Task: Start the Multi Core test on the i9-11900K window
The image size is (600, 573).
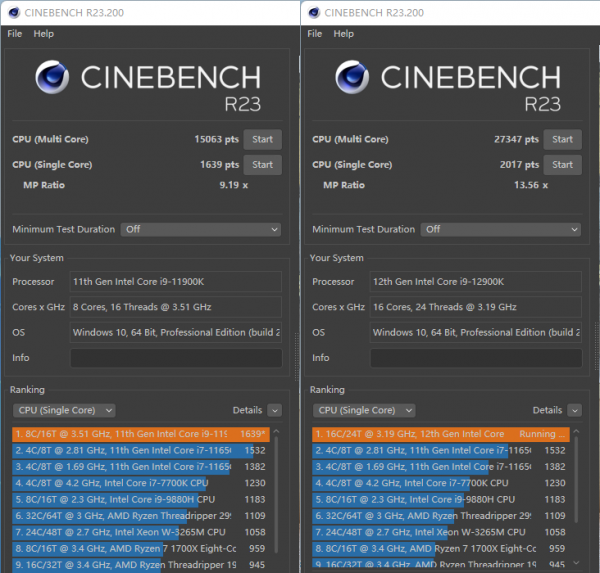Action: (262, 139)
